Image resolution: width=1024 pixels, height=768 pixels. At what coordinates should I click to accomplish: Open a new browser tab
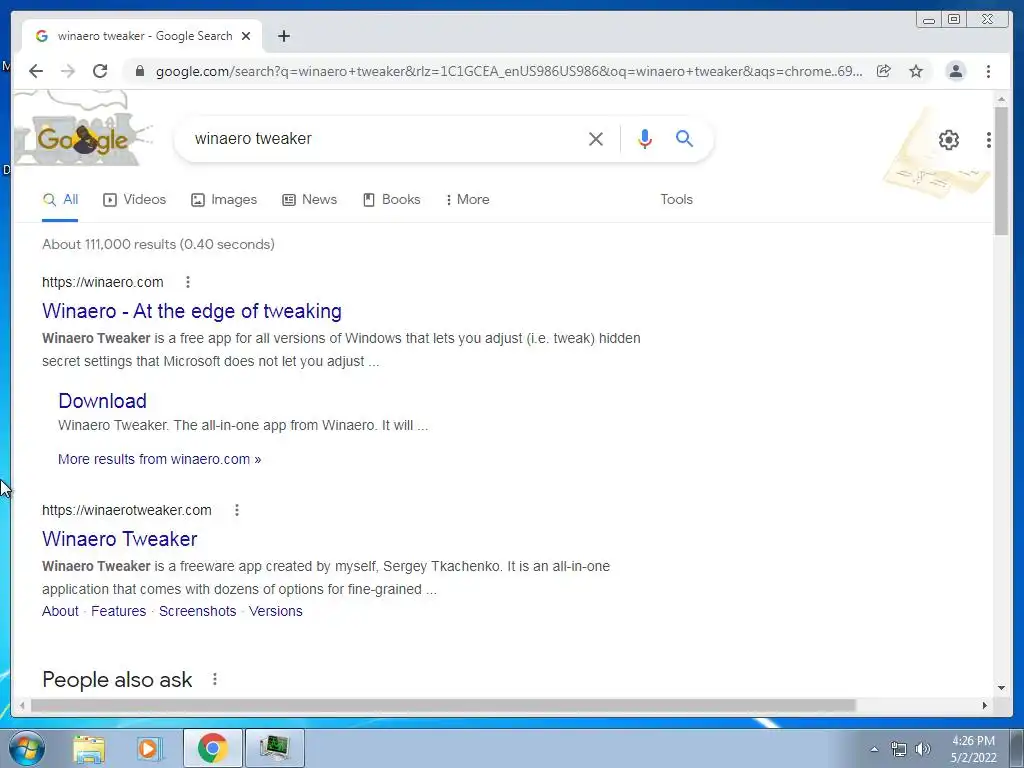click(283, 36)
